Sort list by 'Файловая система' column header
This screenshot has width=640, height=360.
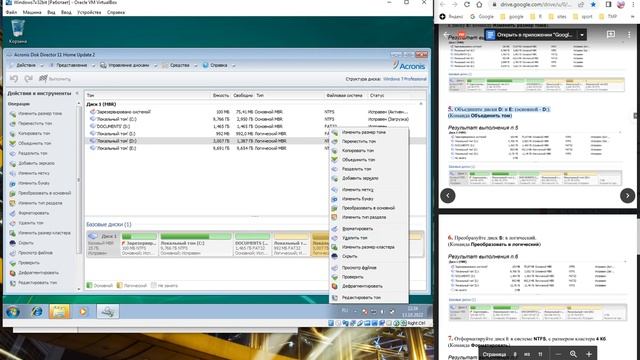tap(344, 96)
